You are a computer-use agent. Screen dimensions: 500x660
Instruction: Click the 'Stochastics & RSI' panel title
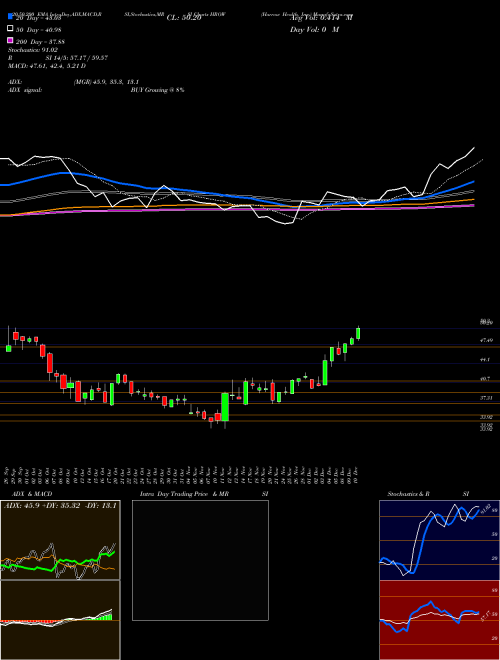[x=428, y=494]
